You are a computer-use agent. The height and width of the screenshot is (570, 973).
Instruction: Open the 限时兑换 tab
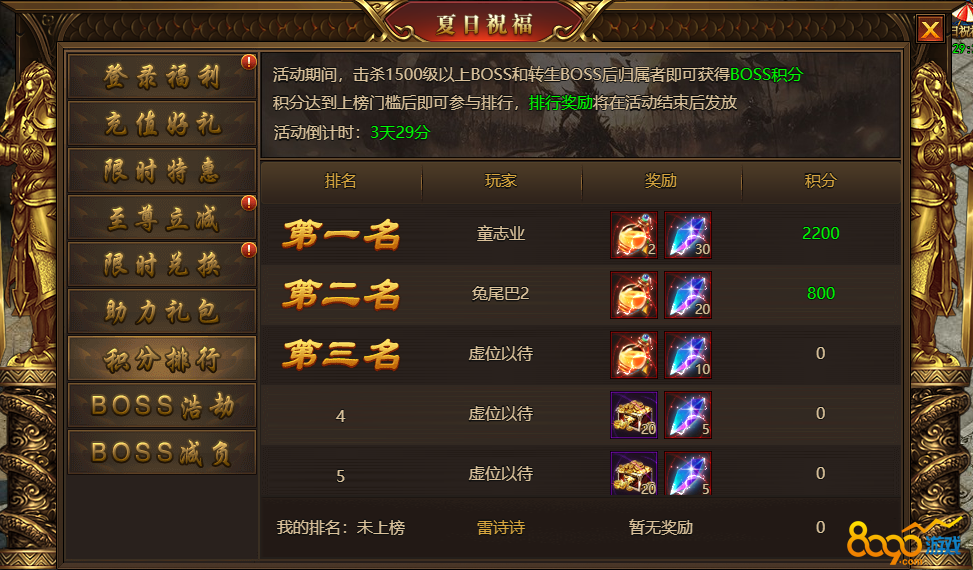(x=162, y=265)
